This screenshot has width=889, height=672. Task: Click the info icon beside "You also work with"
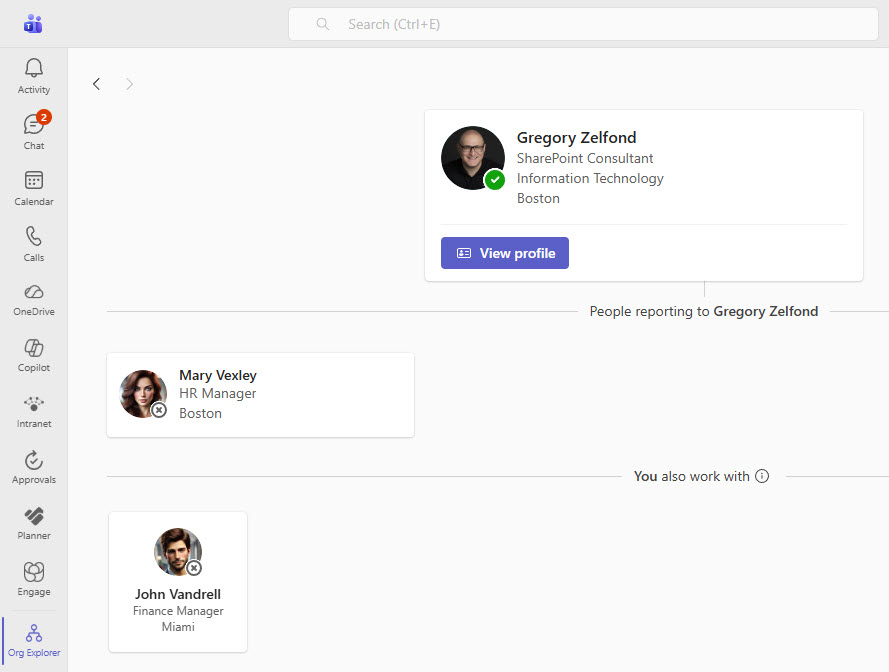762,476
